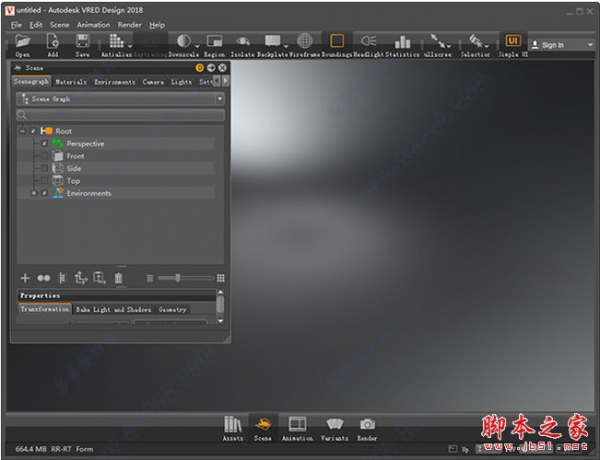Collapse the Root tree node
This screenshot has height=460, width=600.
tap(23, 131)
